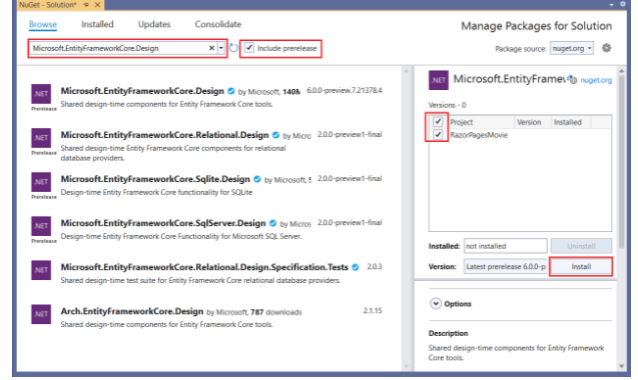Viewport: 638px width, 380px height.
Task: Toggle the RazorPagesMovie project checkbox
Action: (x=438, y=134)
